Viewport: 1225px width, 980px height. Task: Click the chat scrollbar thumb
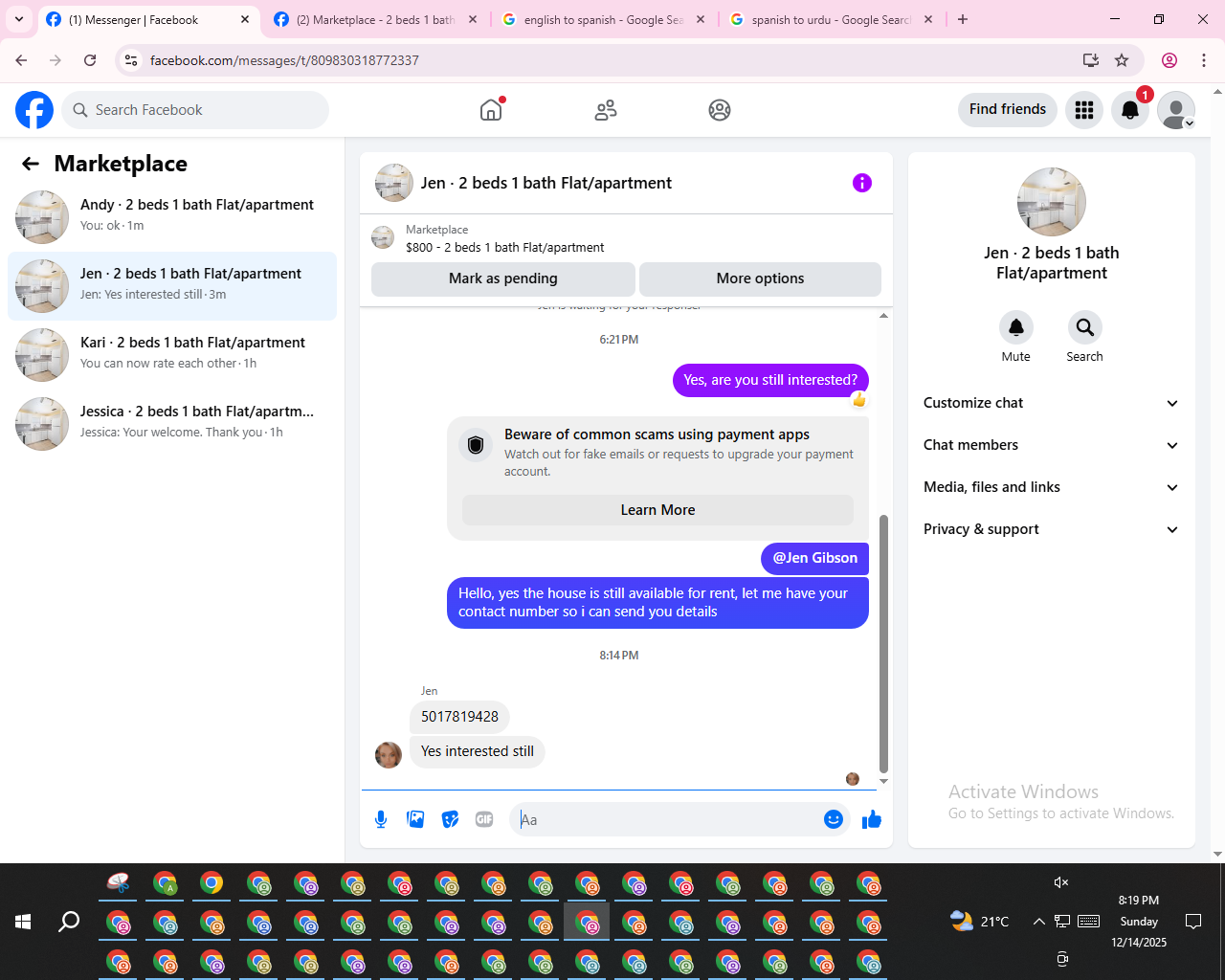tap(883, 643)
